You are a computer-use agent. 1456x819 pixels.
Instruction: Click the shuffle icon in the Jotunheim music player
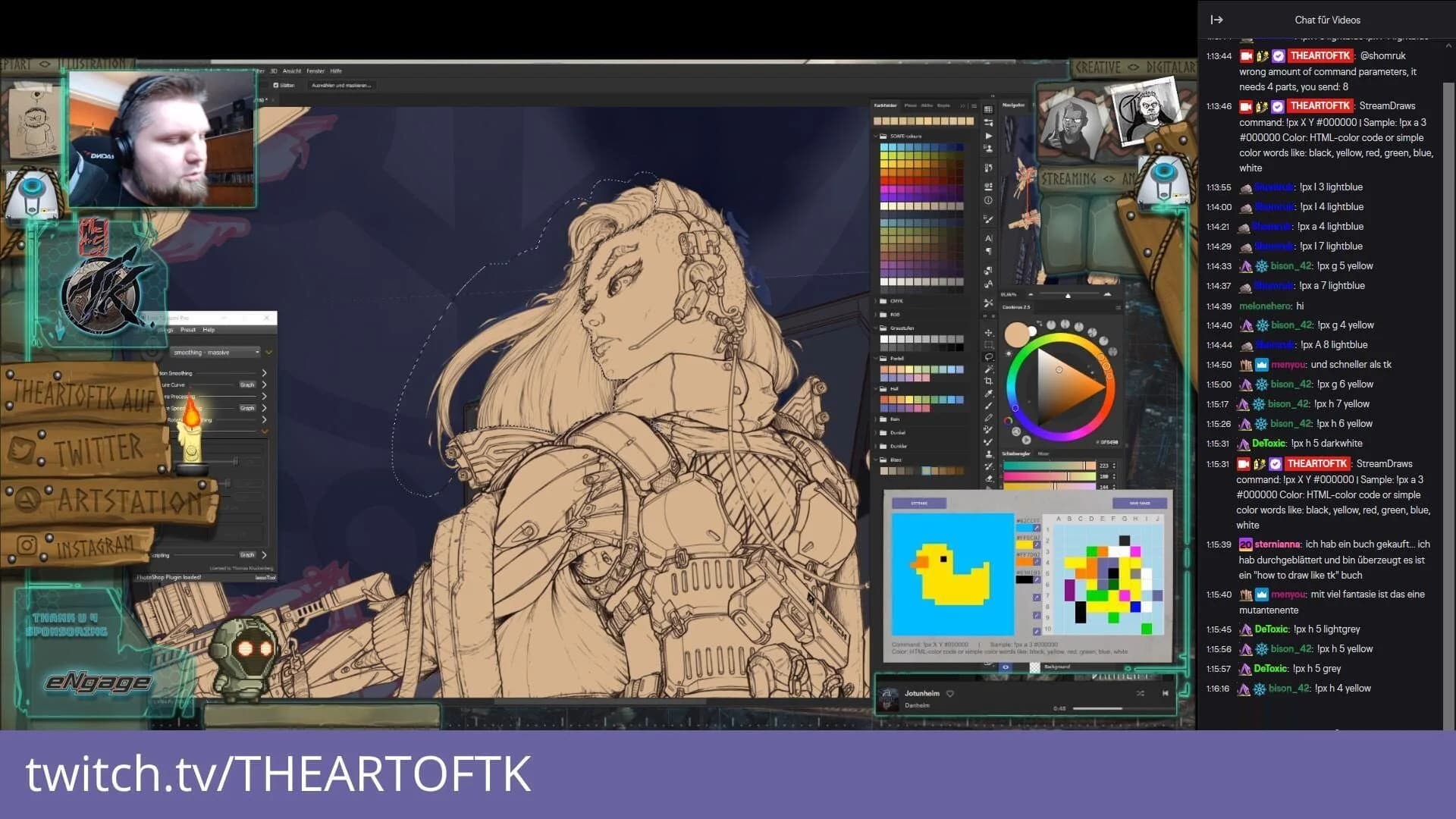coord(1141,693)
